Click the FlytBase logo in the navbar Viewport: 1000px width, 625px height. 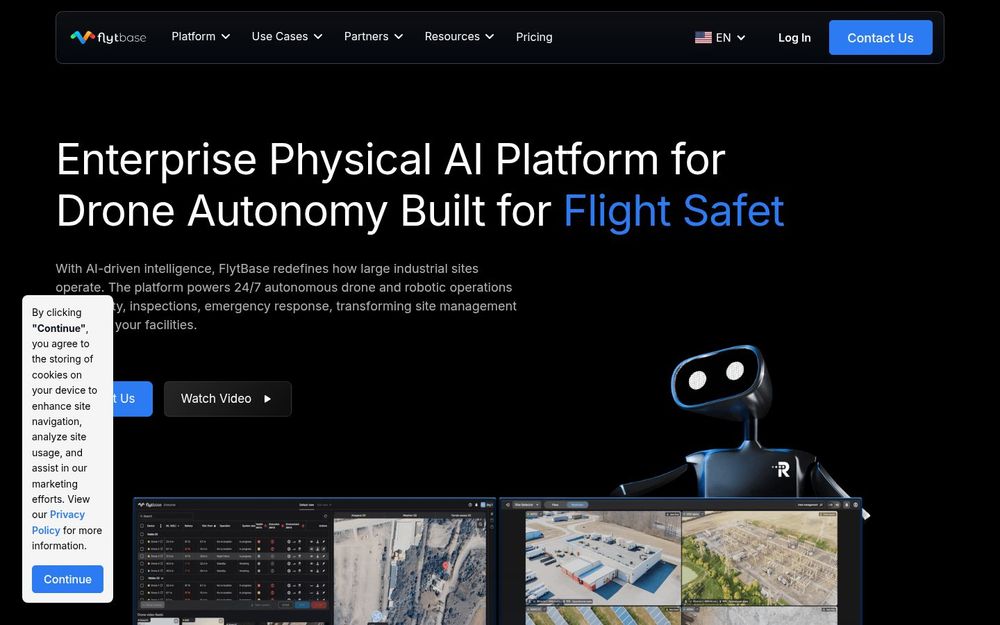(x=108, y=36)
